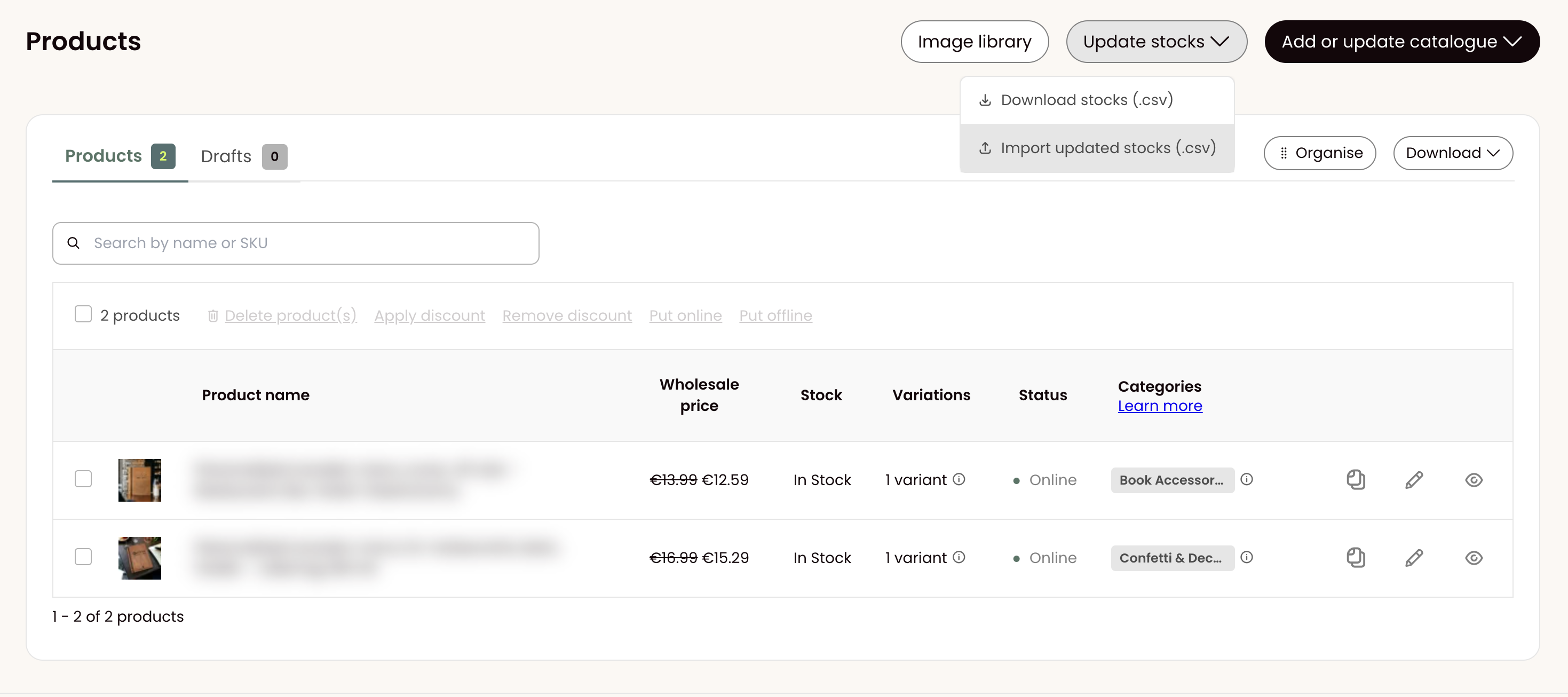The image size is (1568, 697).
Task: Choose Import updated stocks (.csv)
Action: click(x=1097, y=148)
